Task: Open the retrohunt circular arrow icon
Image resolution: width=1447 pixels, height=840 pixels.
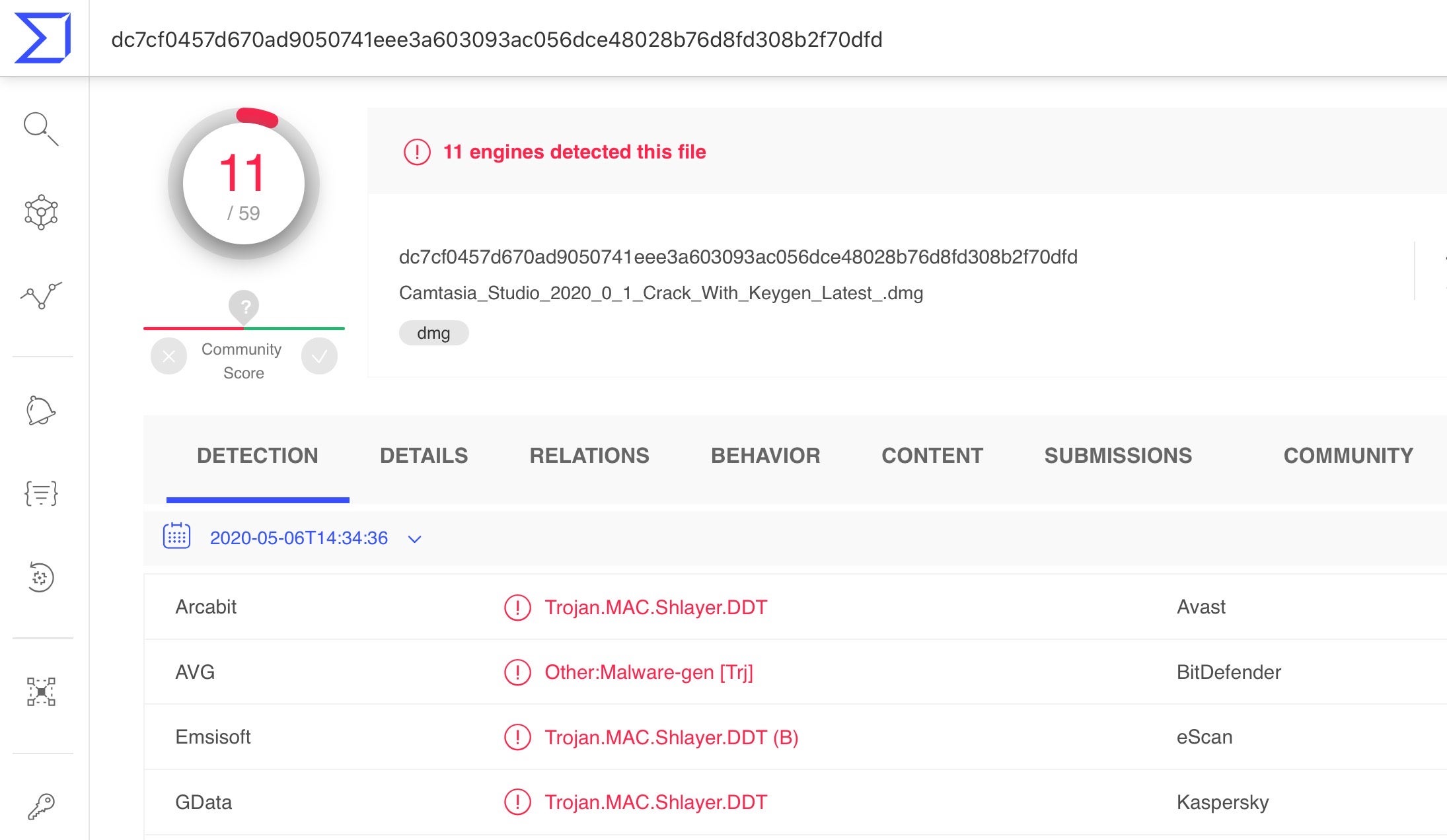Action: click(x=41, y=577)
